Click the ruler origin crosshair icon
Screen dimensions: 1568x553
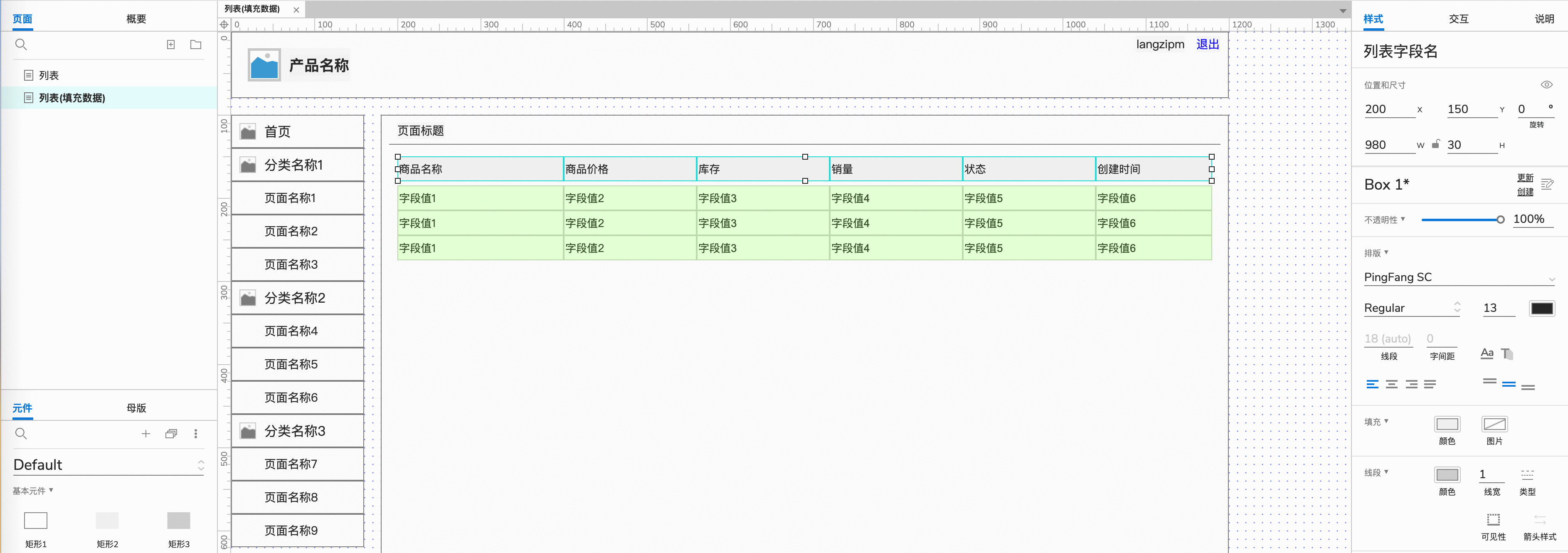point(224,25)
